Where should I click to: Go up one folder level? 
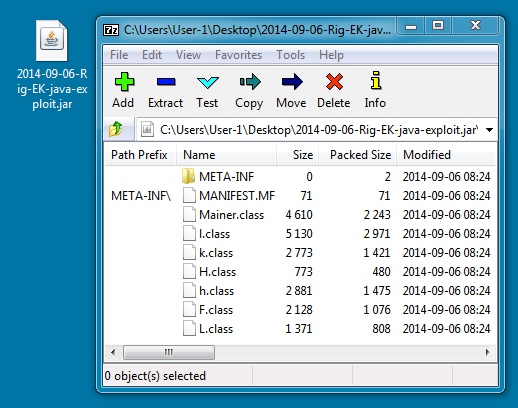point(116,129)
